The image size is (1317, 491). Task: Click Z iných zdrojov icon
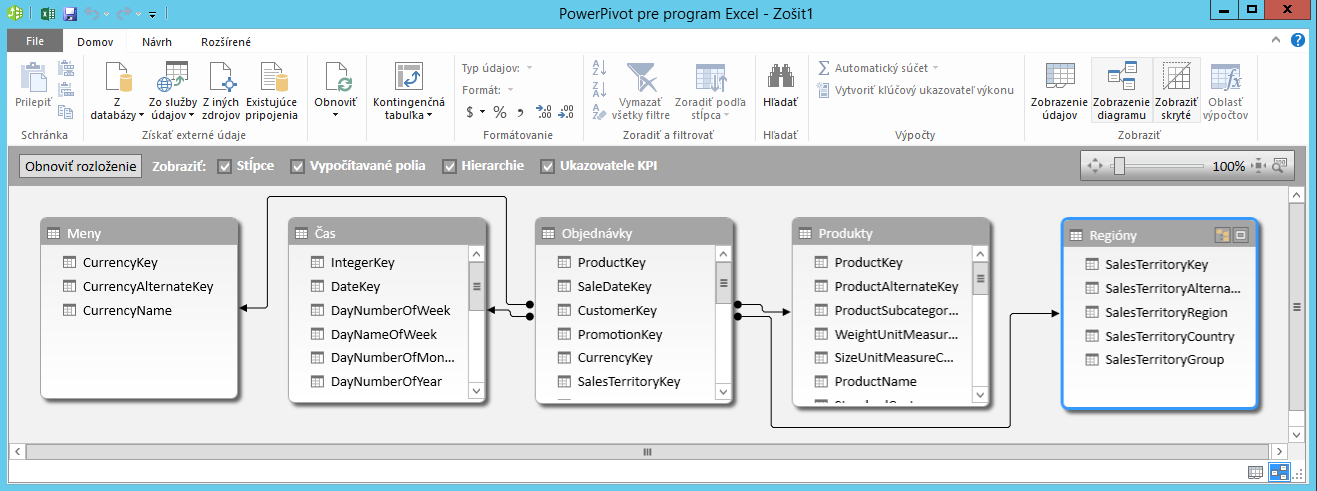tap(219, 78)
